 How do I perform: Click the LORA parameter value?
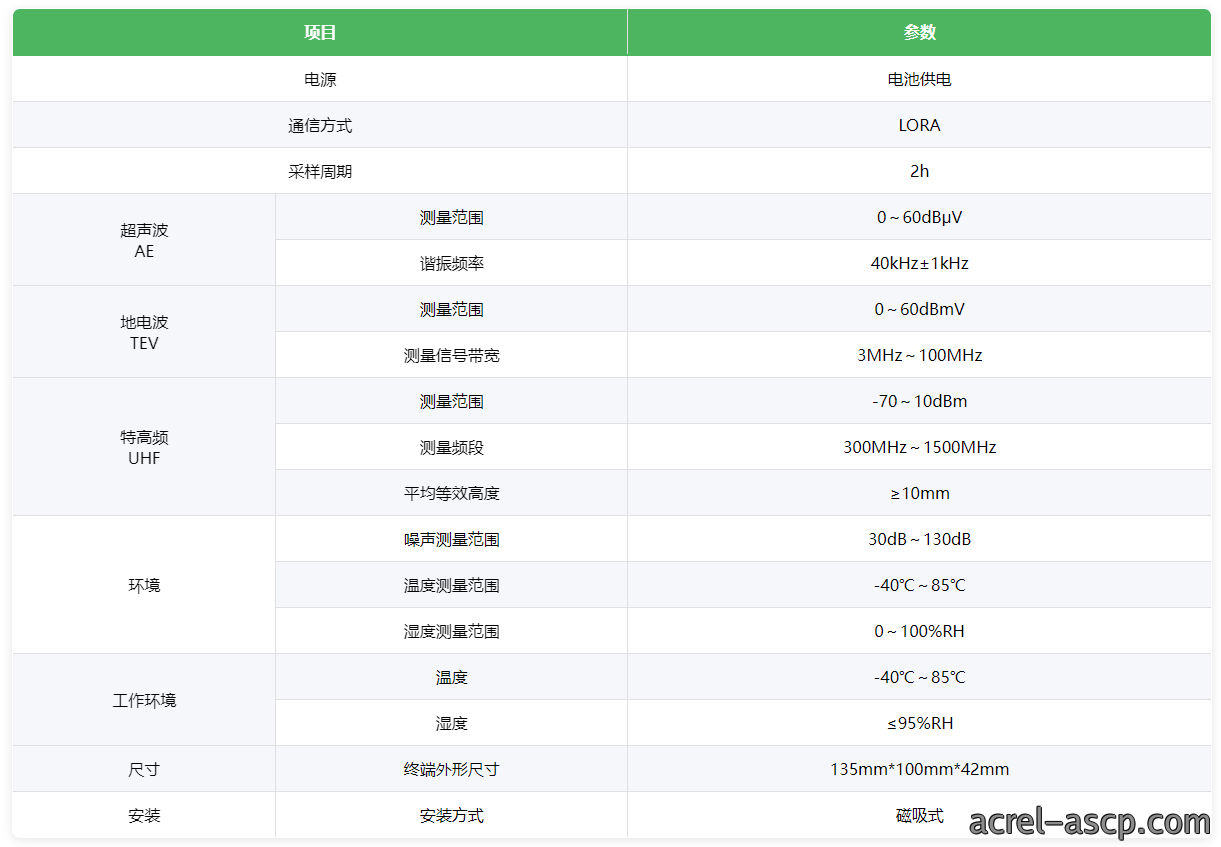(x=919, y=125)
